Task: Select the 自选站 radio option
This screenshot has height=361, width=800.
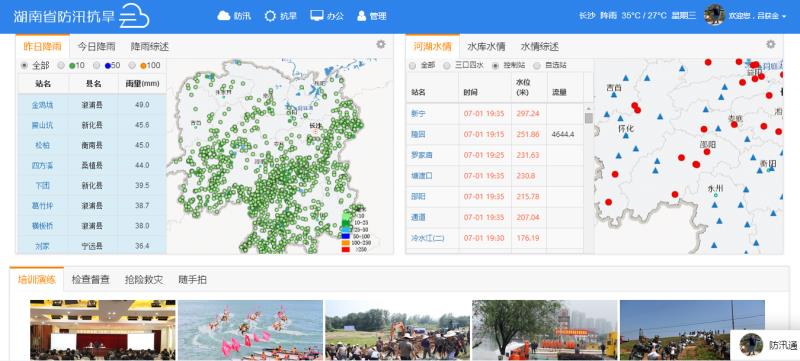Action: (x=537, y=65)
